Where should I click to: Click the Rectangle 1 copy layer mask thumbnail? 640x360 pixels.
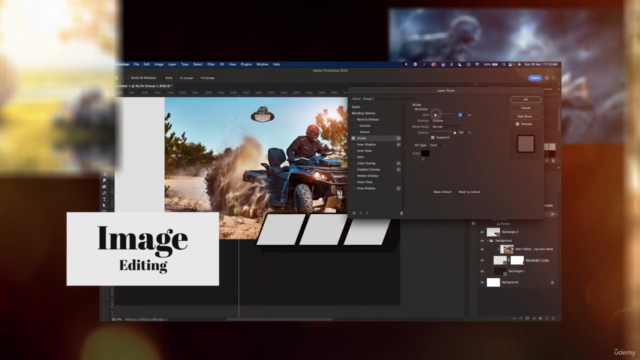click(x=517, y=260)
